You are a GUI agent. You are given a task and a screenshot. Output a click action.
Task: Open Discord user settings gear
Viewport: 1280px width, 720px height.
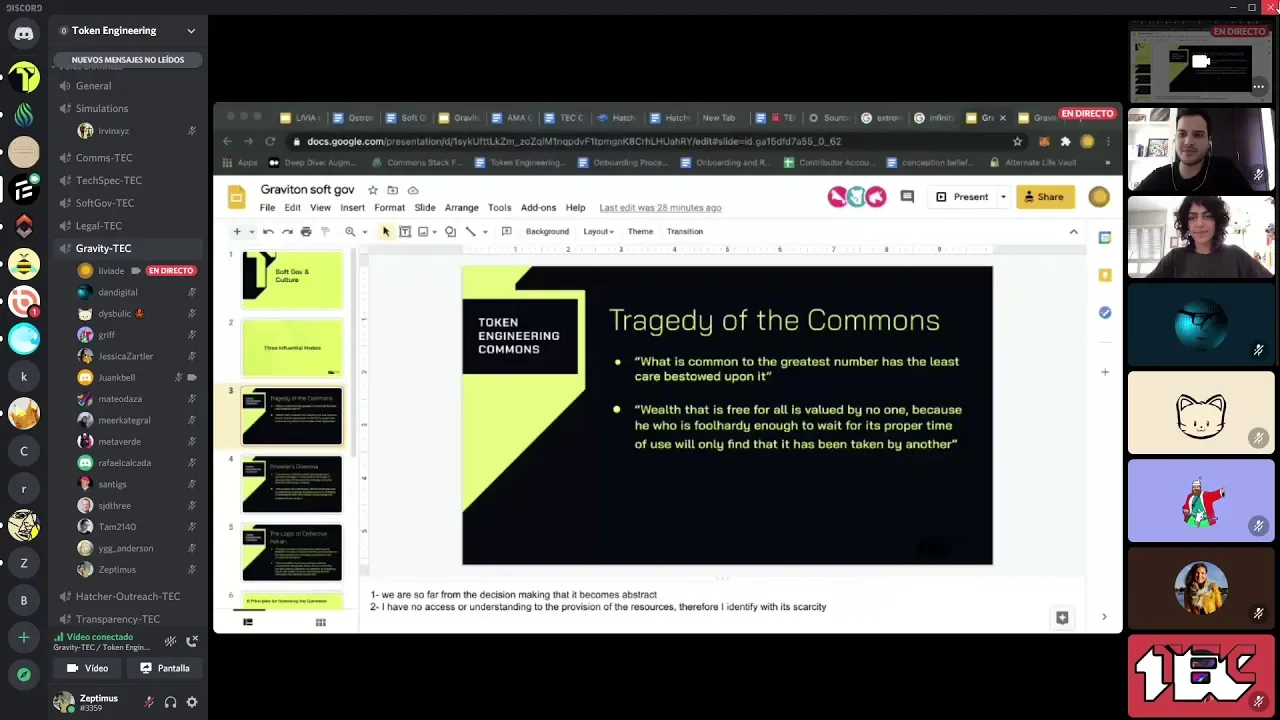coord(192,703)
